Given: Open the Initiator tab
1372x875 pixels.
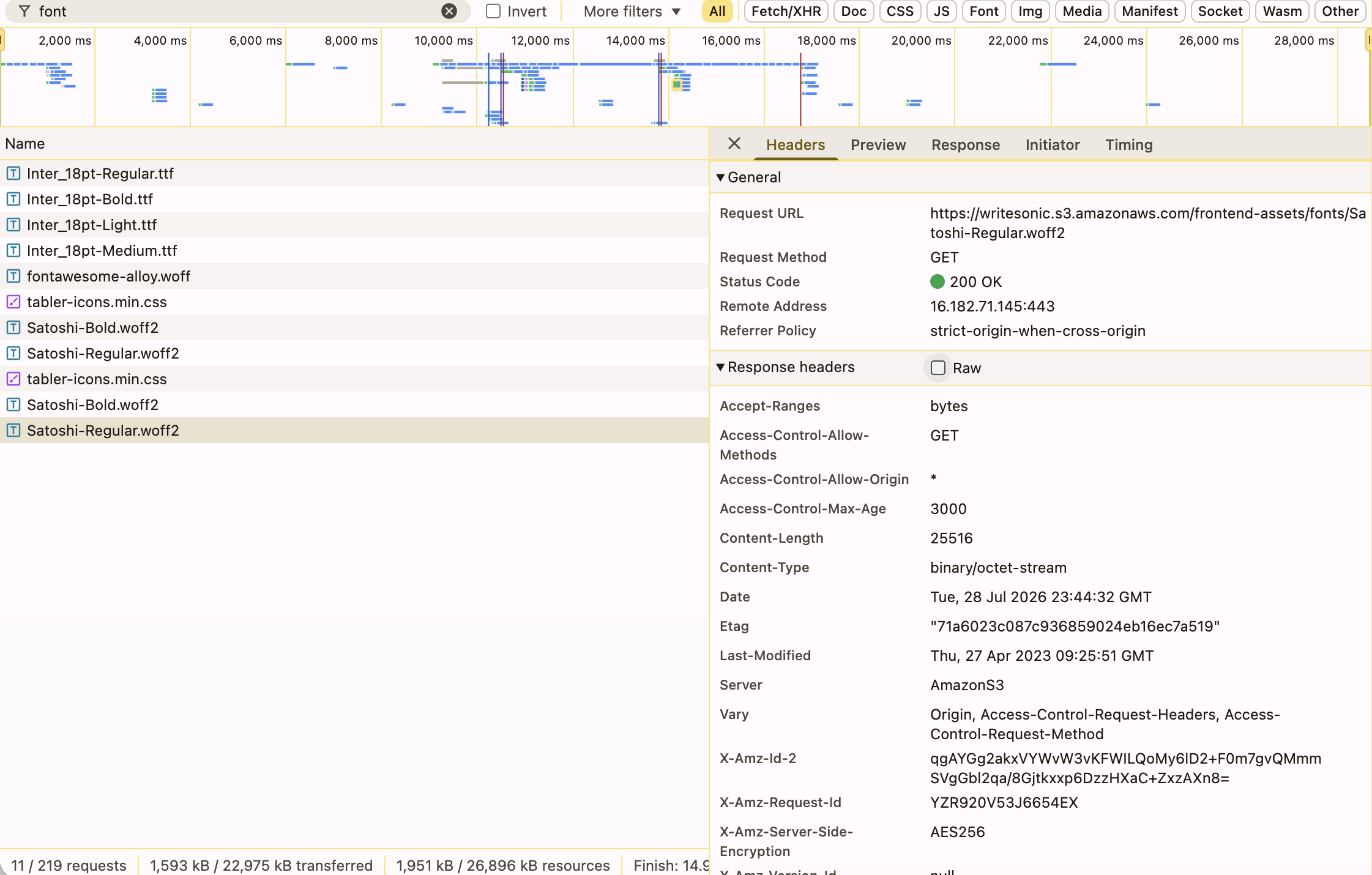Looking at the screenshot, I should pyautogui.click(x=1053, y=144).
